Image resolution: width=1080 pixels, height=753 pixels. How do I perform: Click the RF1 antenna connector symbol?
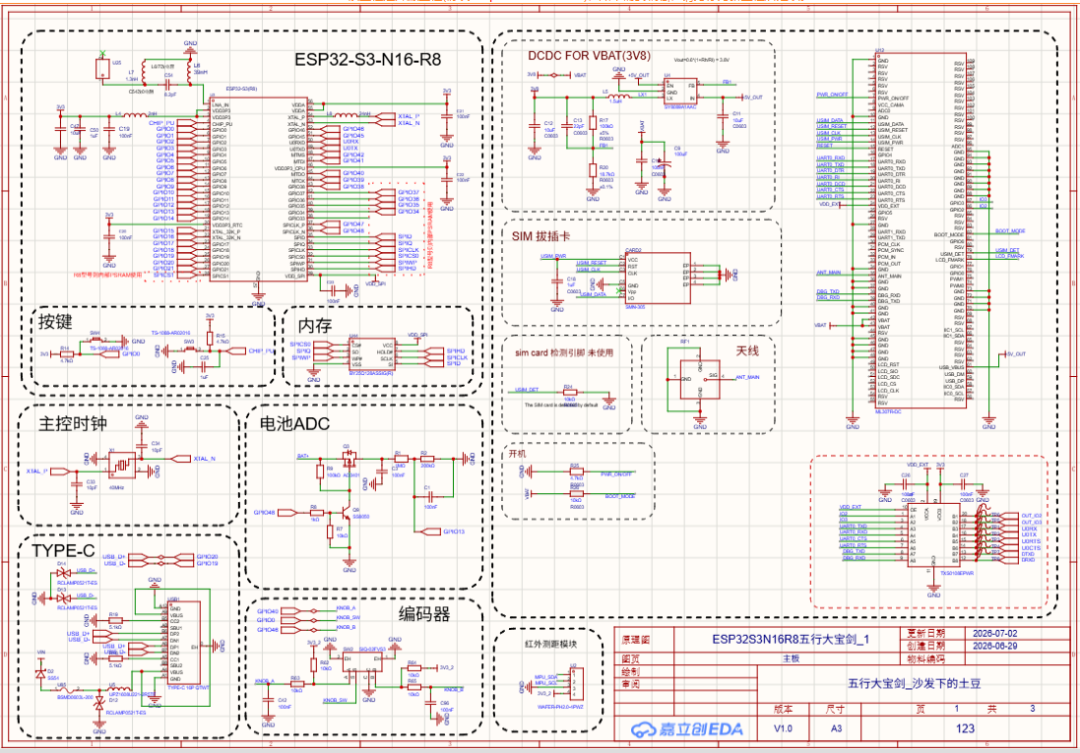pos(700,380)
